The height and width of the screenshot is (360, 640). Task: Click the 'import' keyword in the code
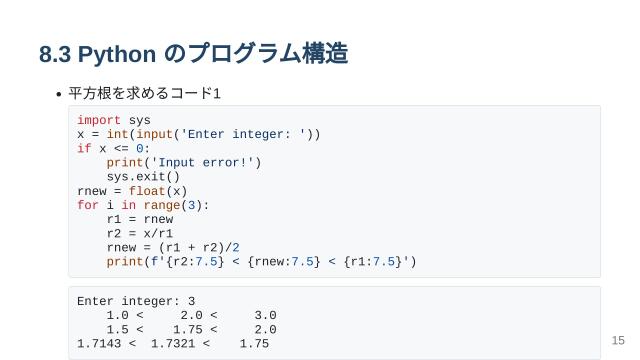coord(99,120)
